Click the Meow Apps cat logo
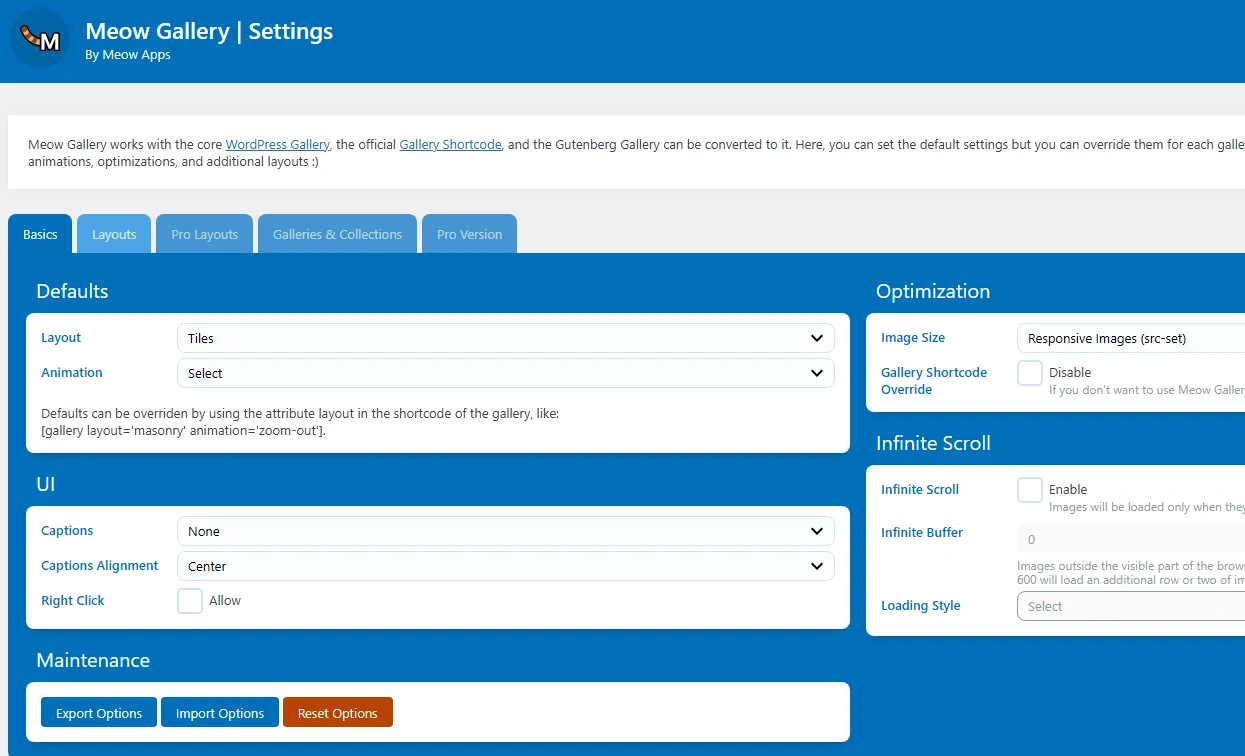 [40, 39]
